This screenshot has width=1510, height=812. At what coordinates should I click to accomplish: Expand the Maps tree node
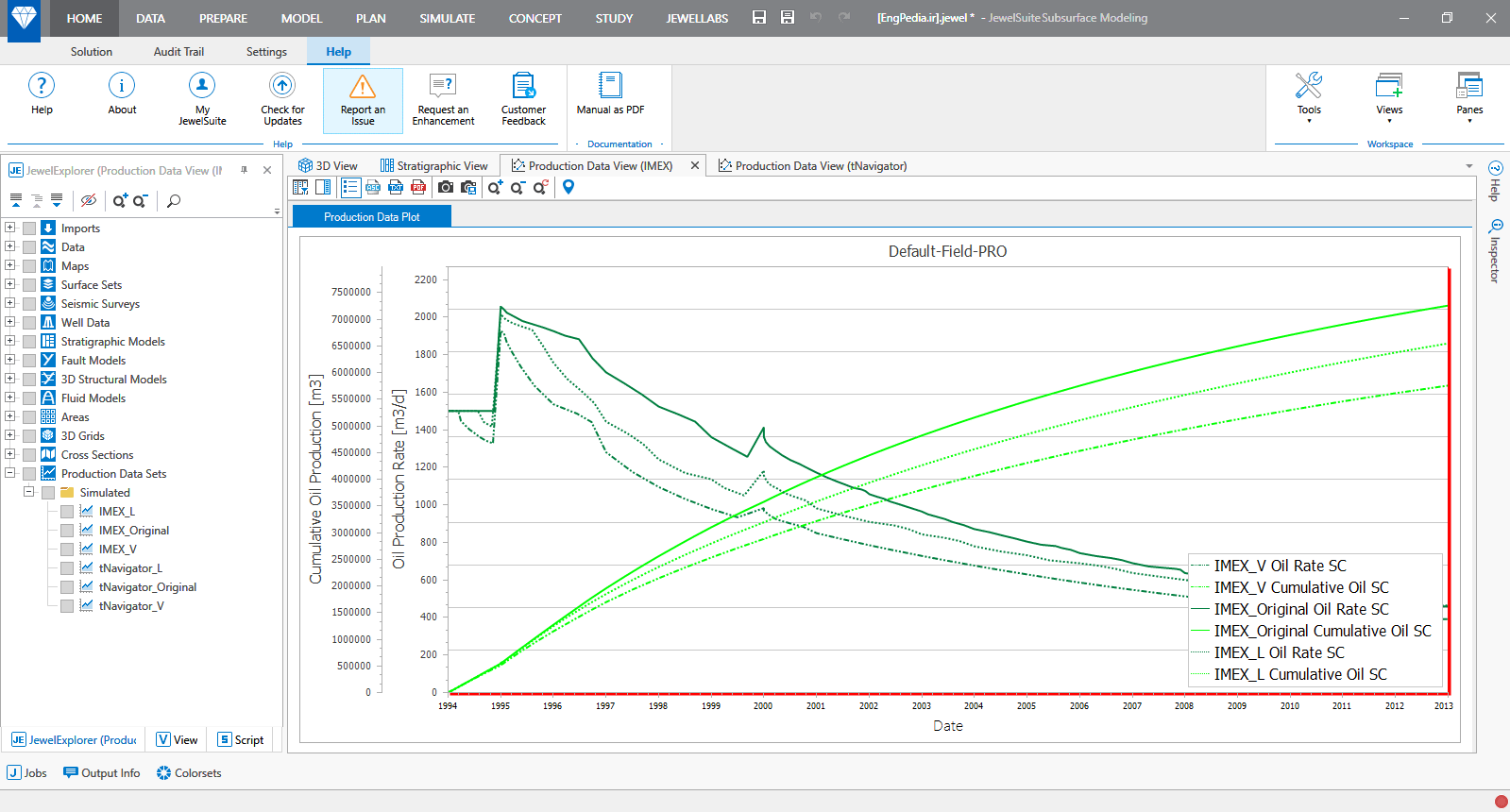point(10,265)
